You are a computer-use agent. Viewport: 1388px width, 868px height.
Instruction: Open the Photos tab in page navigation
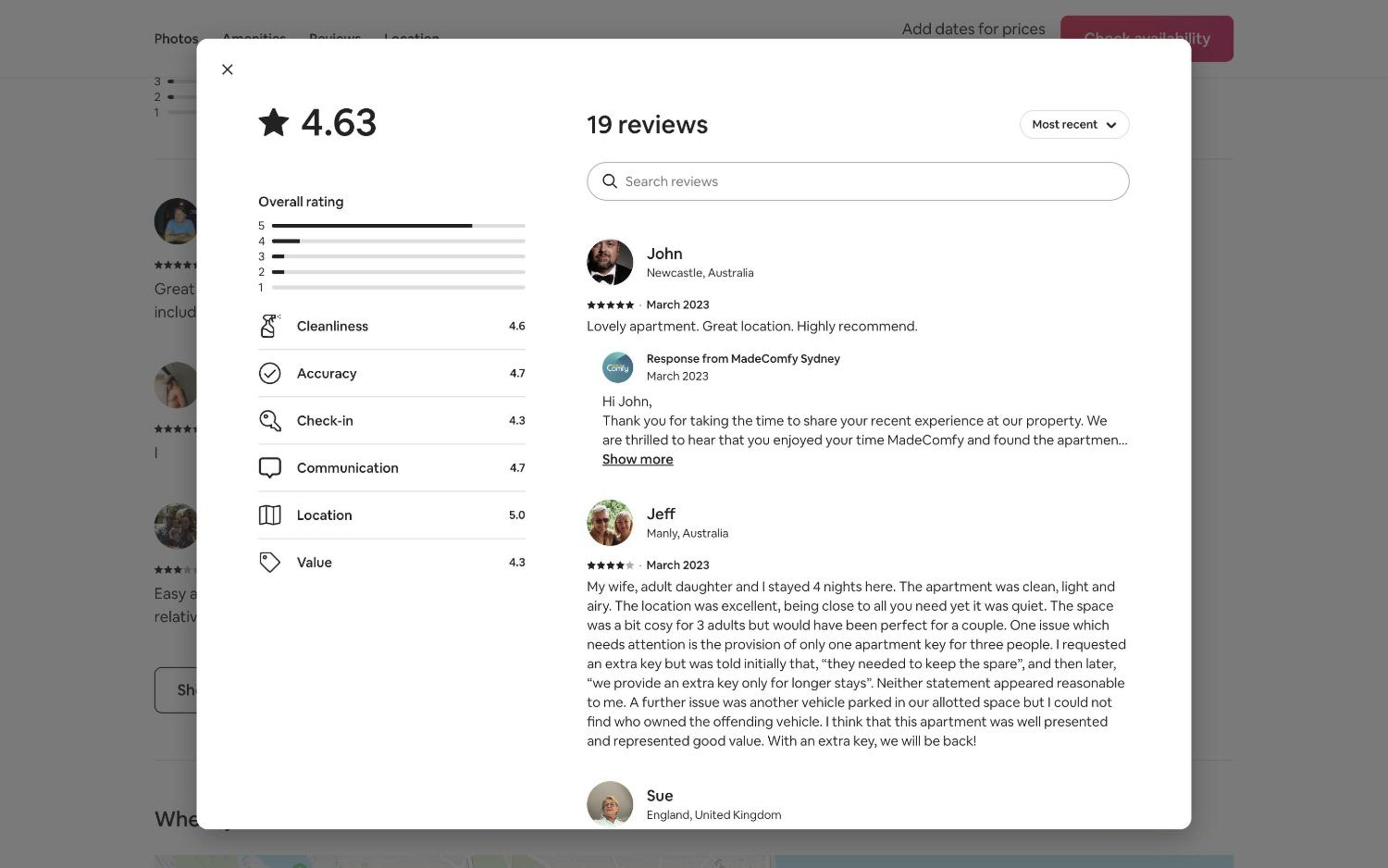176,39
